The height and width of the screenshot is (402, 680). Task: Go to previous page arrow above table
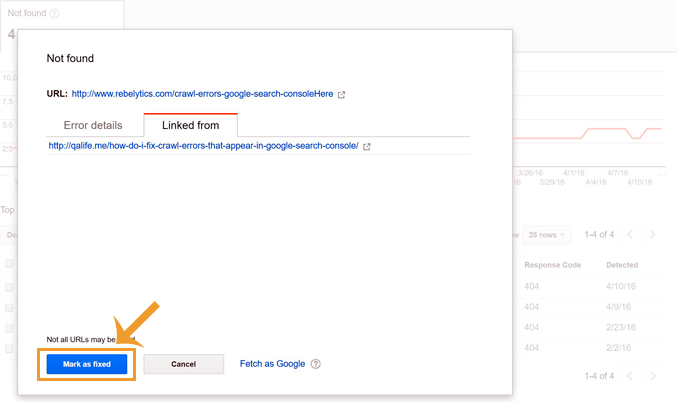(630, 235)
